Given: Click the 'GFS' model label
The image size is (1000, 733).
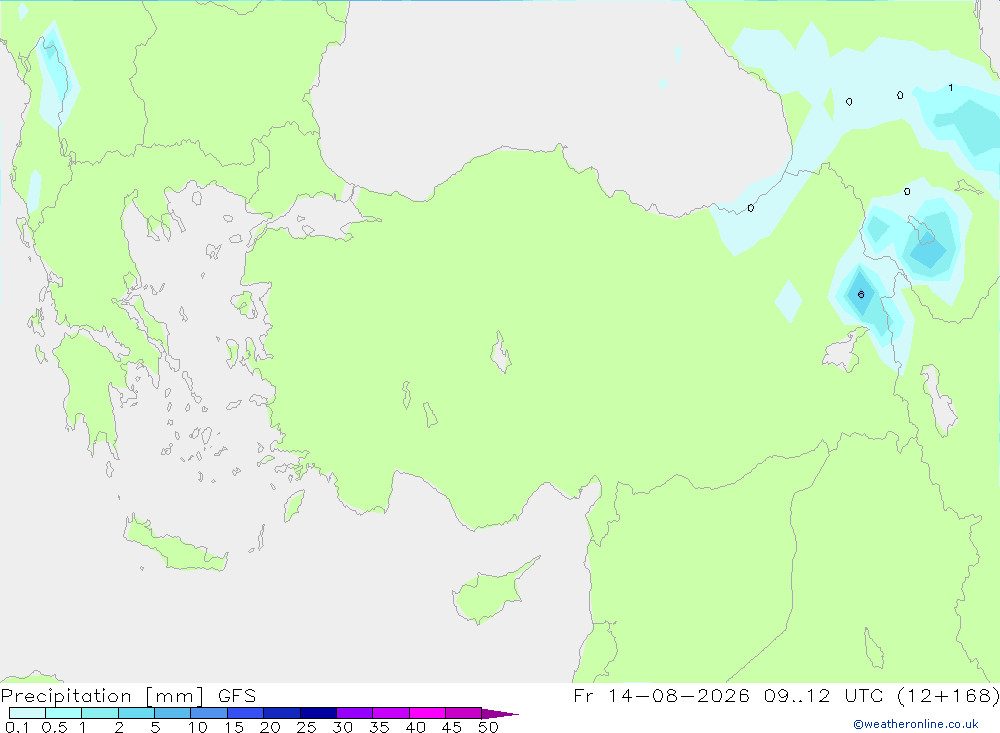Looking at the screenshot, I should click(237, 695).
